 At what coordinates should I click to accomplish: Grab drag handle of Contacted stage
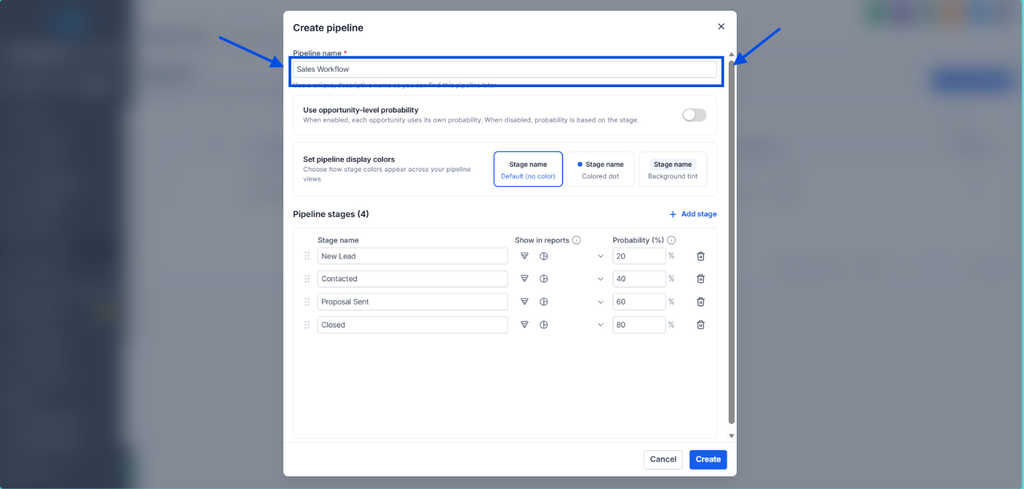point(307,279)
